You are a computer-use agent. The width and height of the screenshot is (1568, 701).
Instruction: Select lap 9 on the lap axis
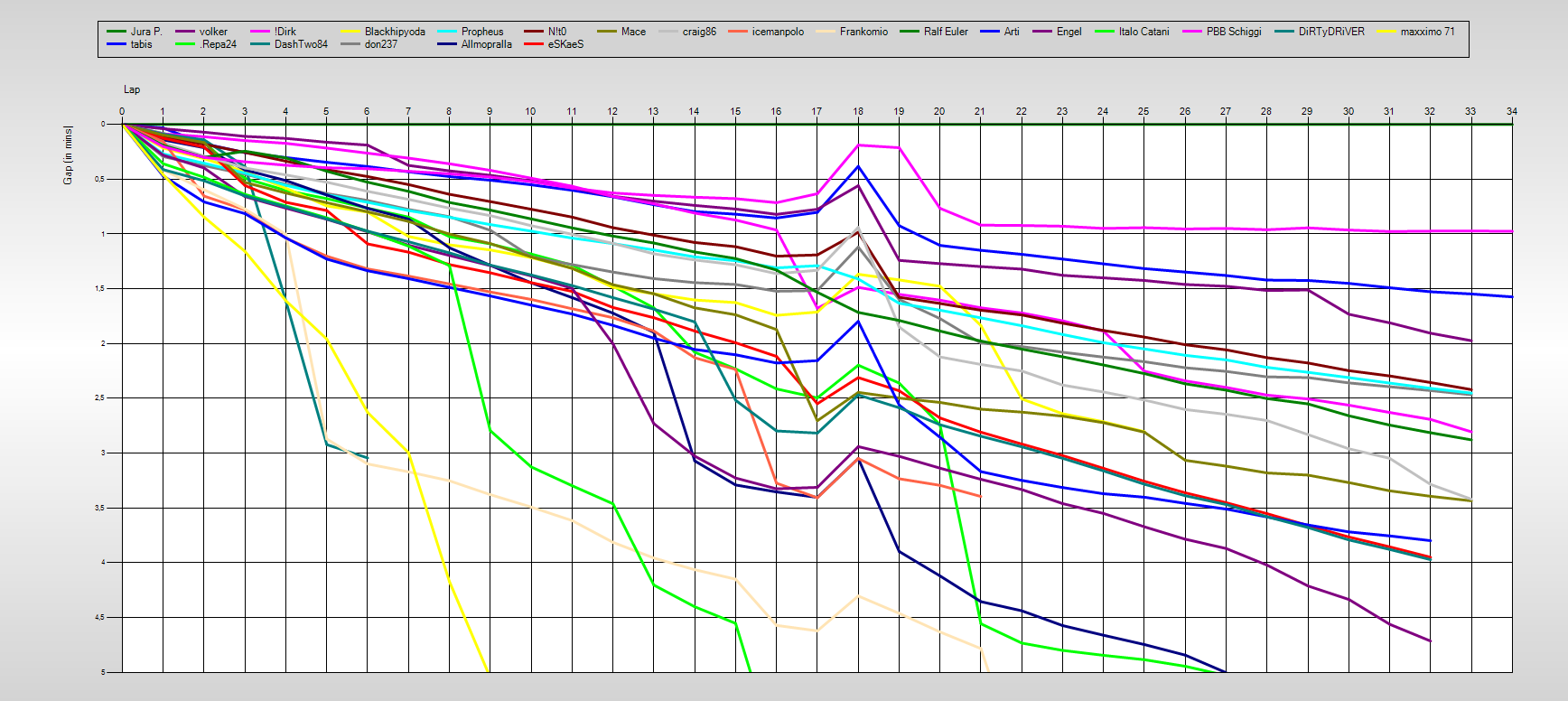pyautogui.click(x=490, y=112)
